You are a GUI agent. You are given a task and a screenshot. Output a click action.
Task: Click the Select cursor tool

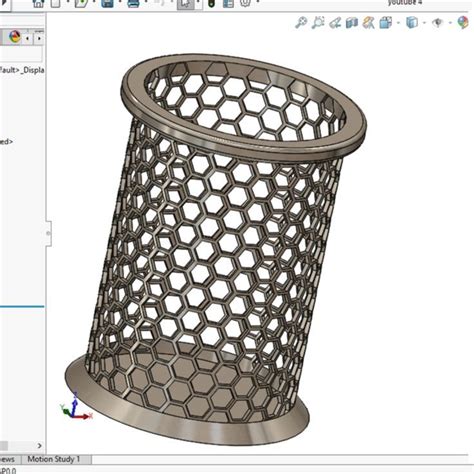point(185,4)
